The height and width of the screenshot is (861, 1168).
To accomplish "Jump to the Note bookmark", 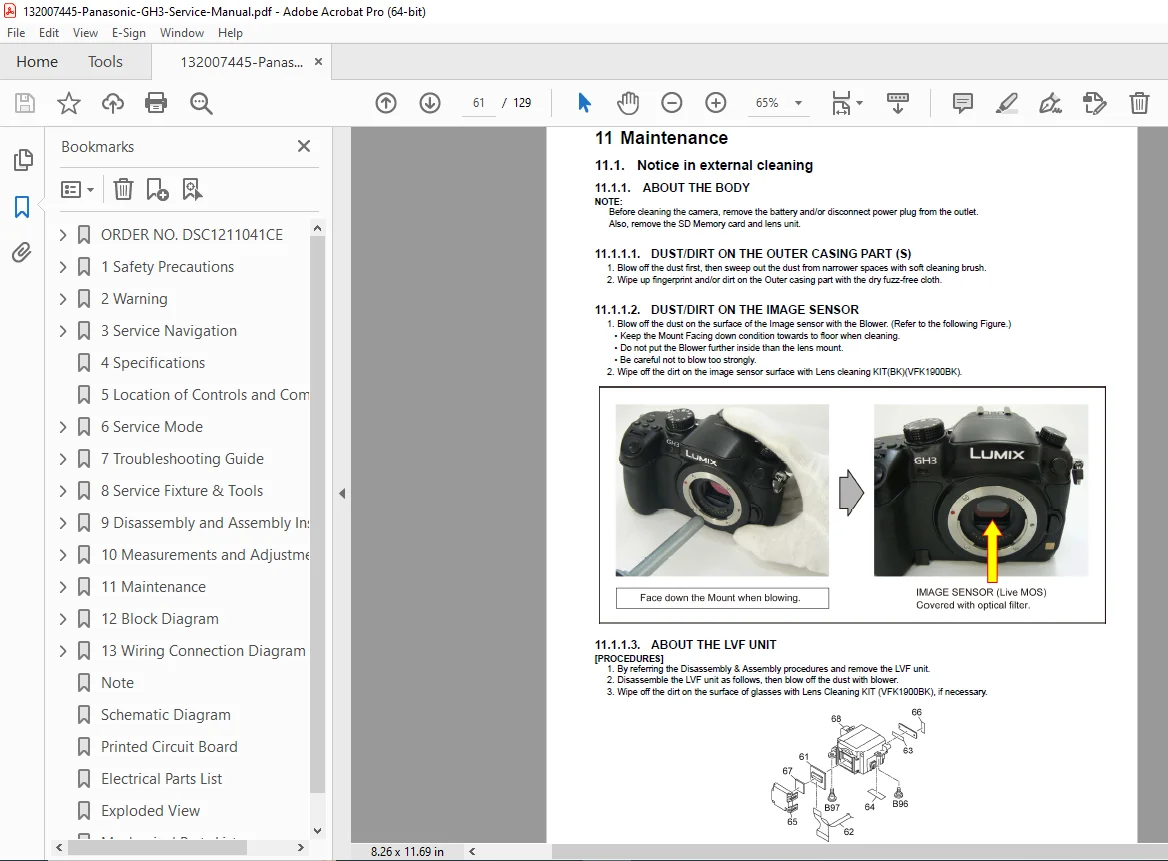I will pos(118,683).
